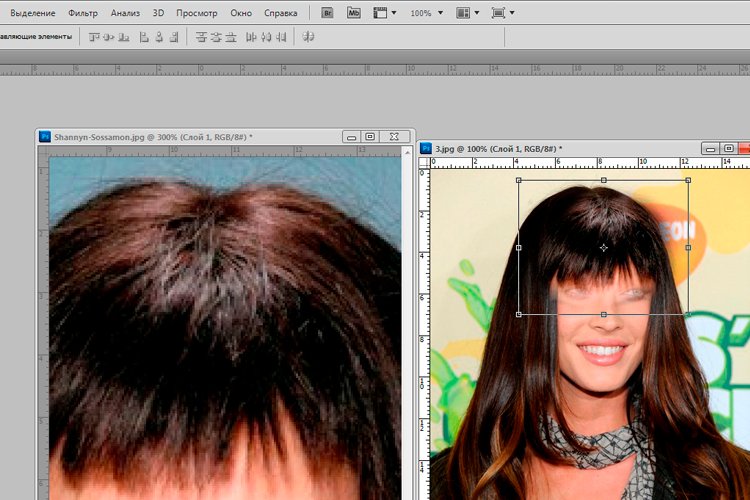The width and height of the screenshot is (750, 500).
Task: Click the Distribute right edges icon
Action: coord(279,37)
